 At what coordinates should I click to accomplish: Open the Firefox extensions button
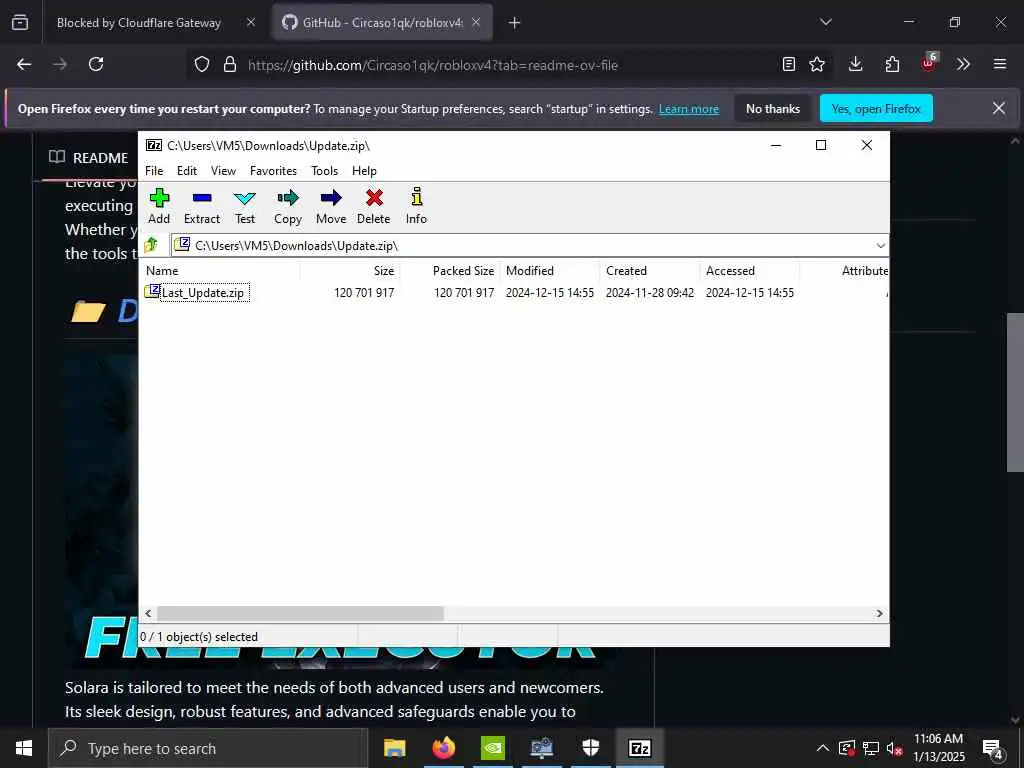892,64
